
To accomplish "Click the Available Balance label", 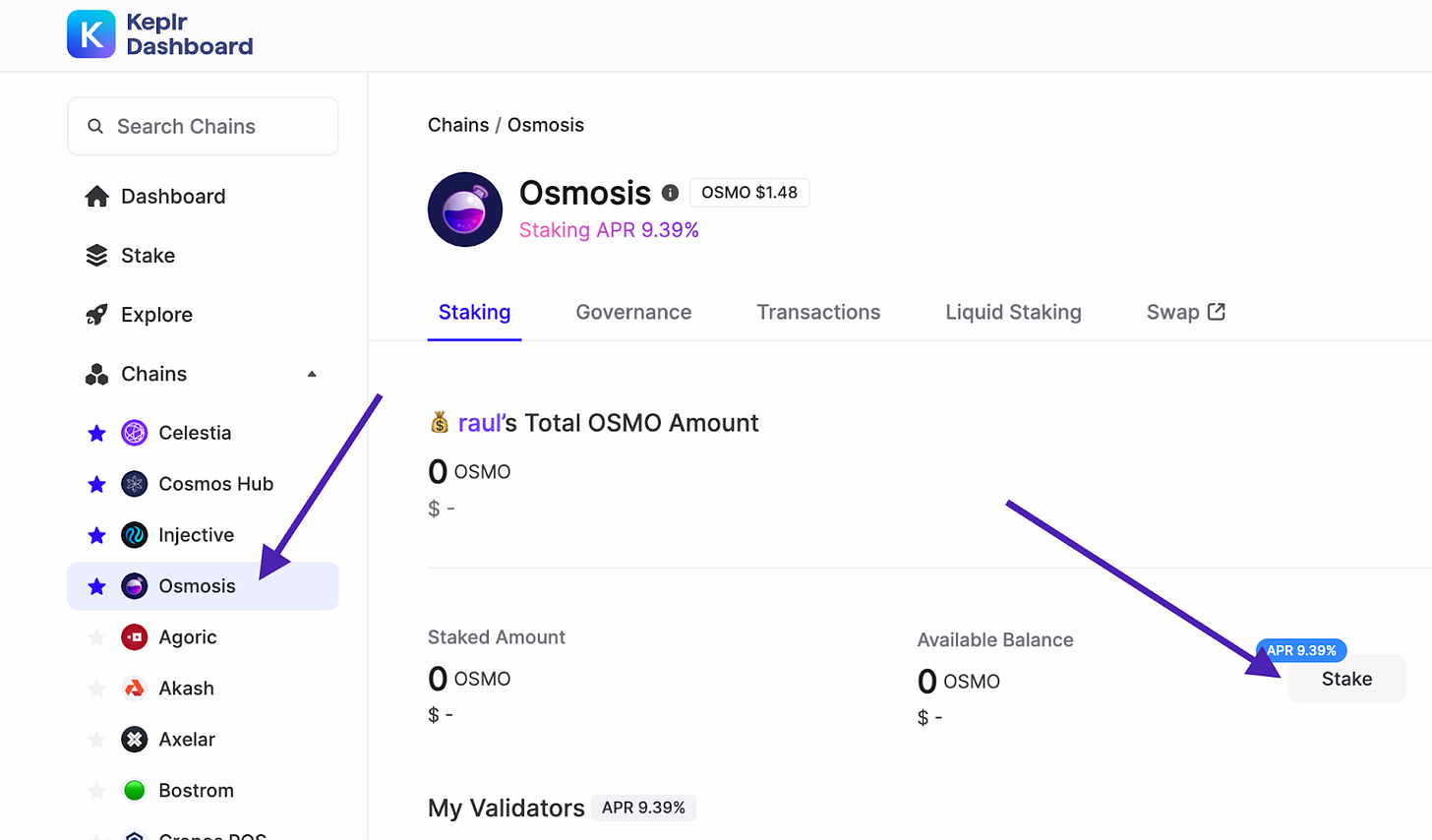I will 995,640.
